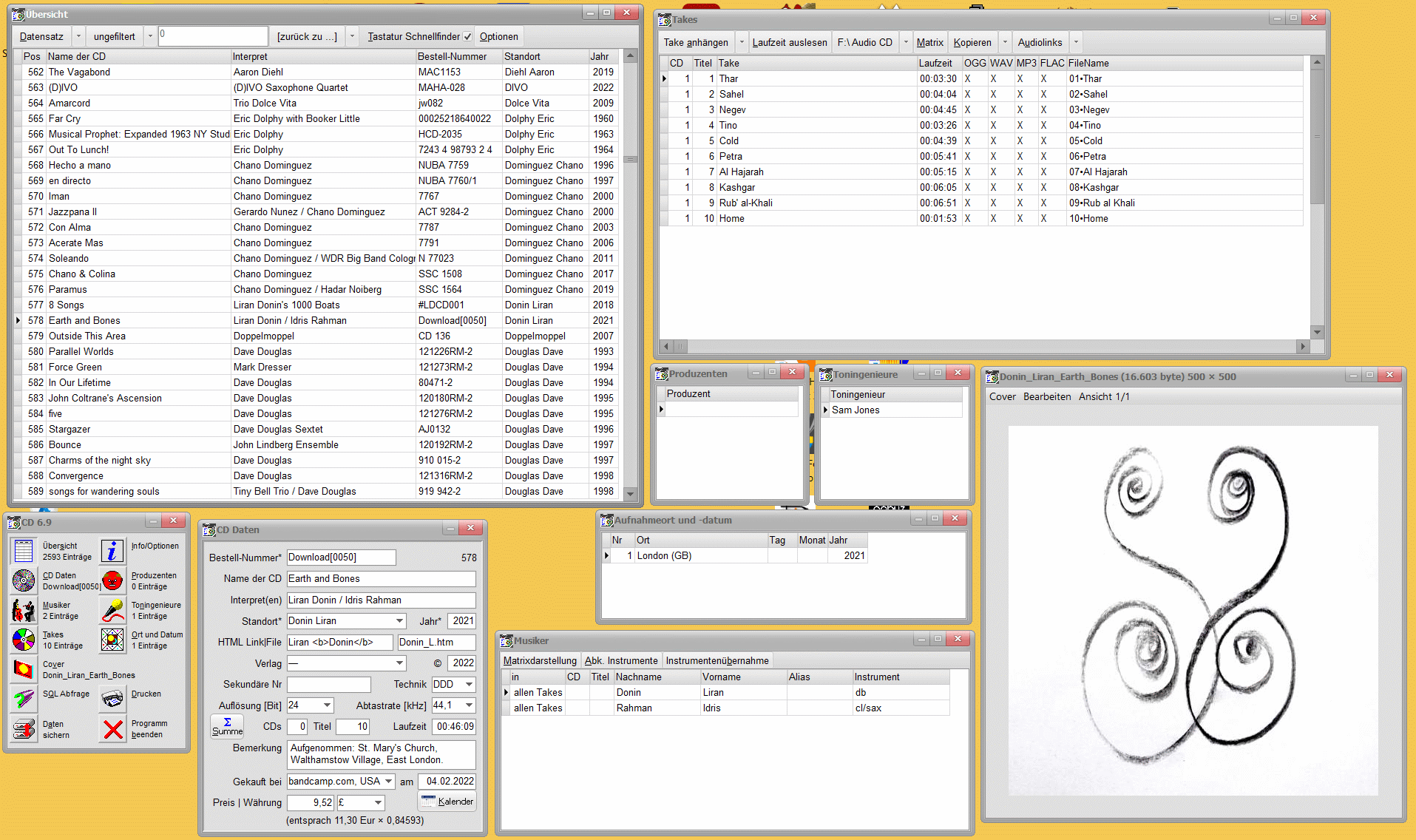
Task: Toggle the Tastatur Schnellfinder checkbox
Action: pyautogui.click(x=467, y=36)
